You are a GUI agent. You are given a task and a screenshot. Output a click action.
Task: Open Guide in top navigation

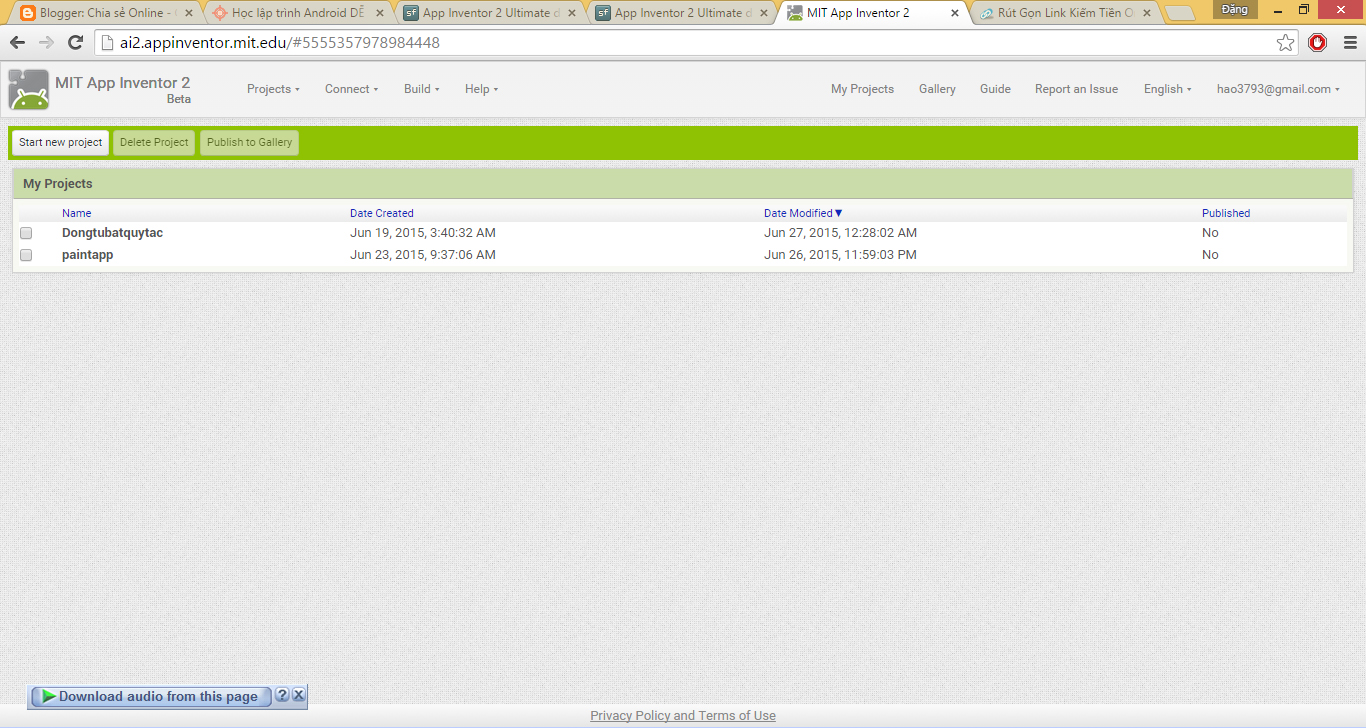click(x=995, y=89)
